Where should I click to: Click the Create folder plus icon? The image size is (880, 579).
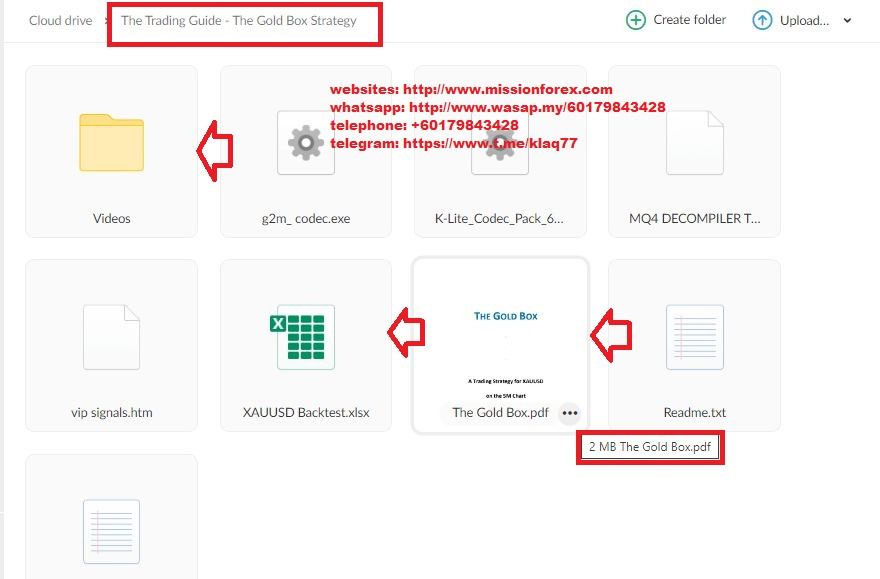point(635,20)
